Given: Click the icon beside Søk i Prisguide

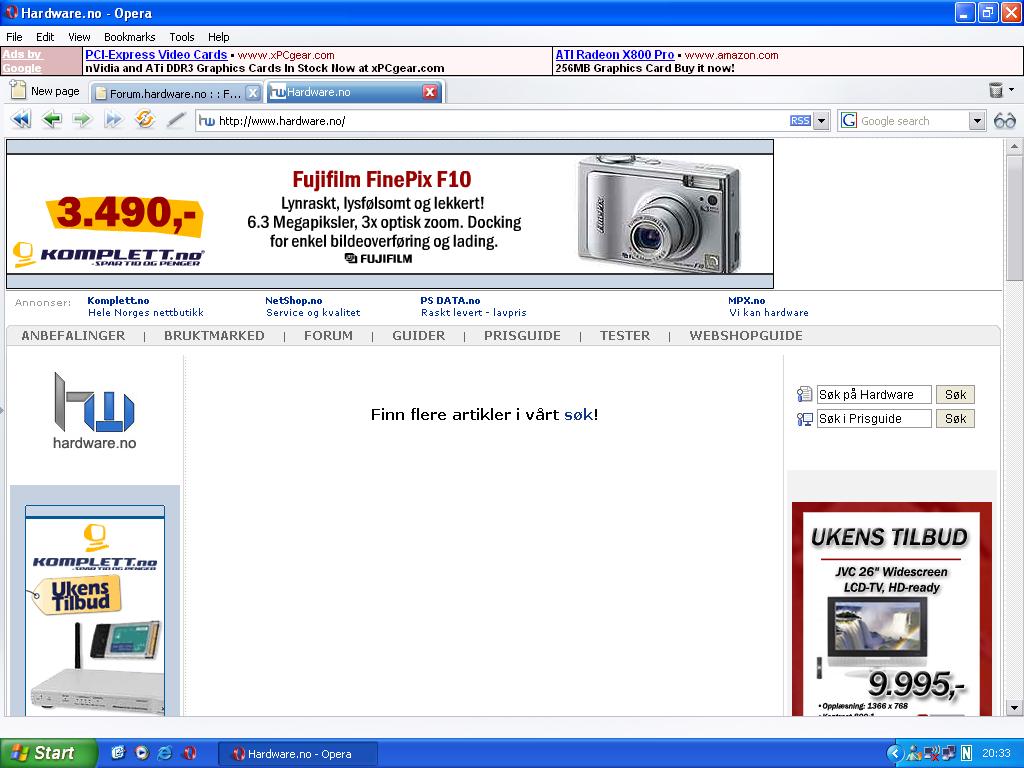Looking at the screenshot, I should pyautogui.click(x=805, y=419).
